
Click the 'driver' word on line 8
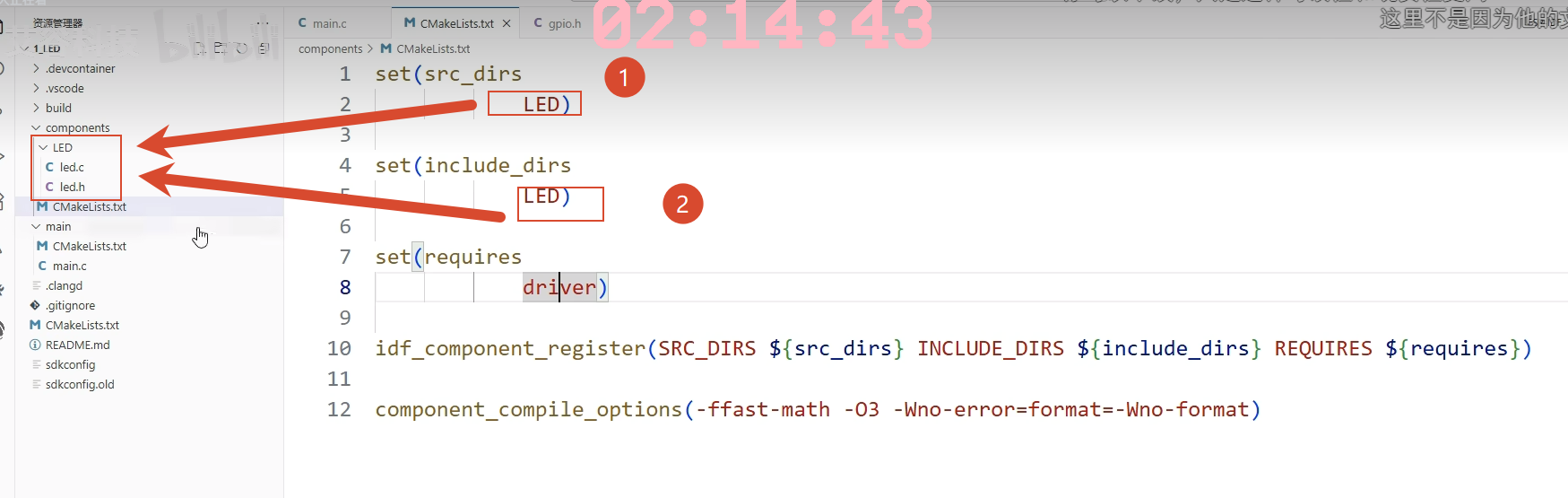click(559, 287)
